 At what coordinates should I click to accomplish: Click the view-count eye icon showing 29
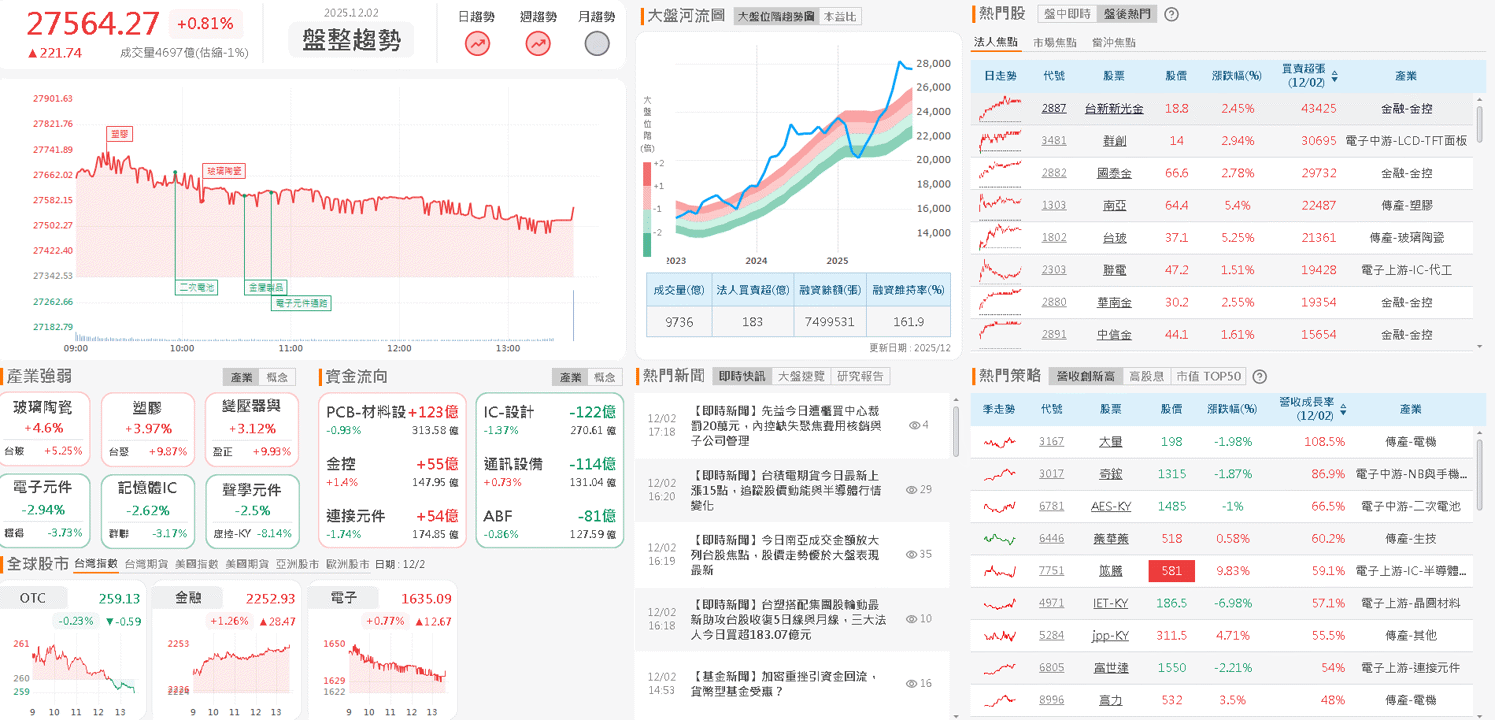point(911,490)
